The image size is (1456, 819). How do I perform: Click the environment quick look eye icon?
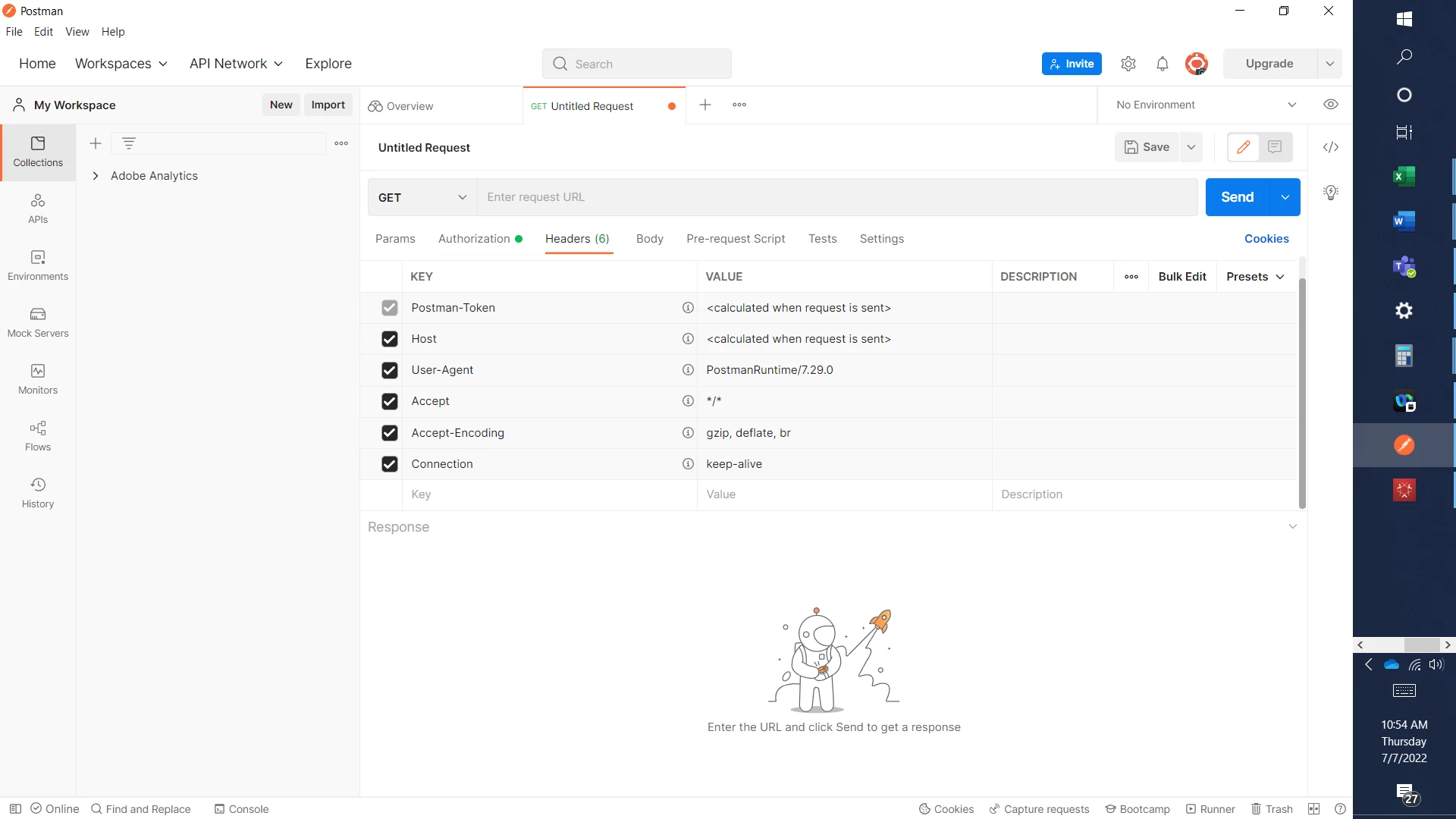pos(1331,105)
